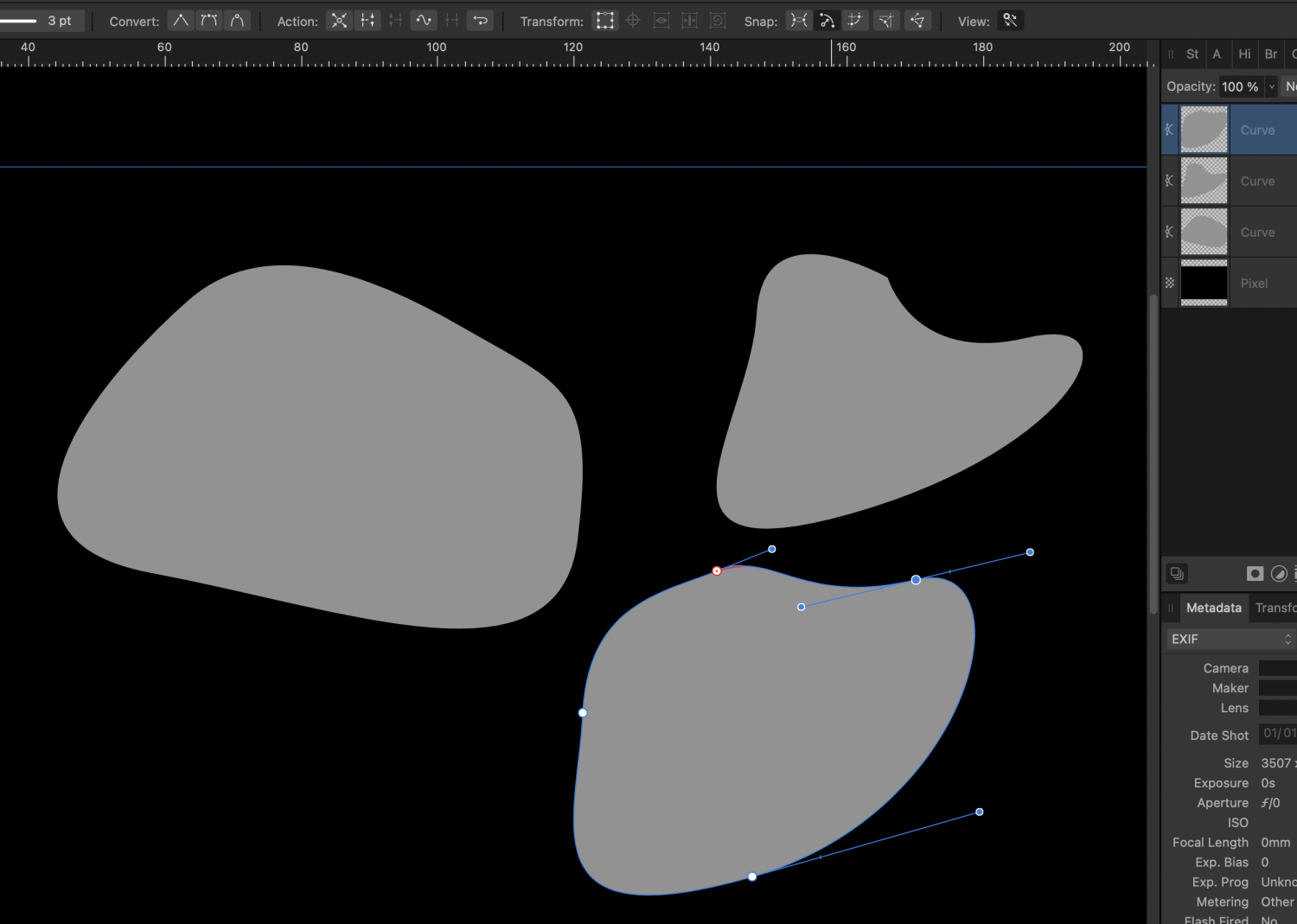This screenshot has width=1297, height=924.
Task: Click the View hand-and-node mode icon
Action: (x=1010, y=20)
